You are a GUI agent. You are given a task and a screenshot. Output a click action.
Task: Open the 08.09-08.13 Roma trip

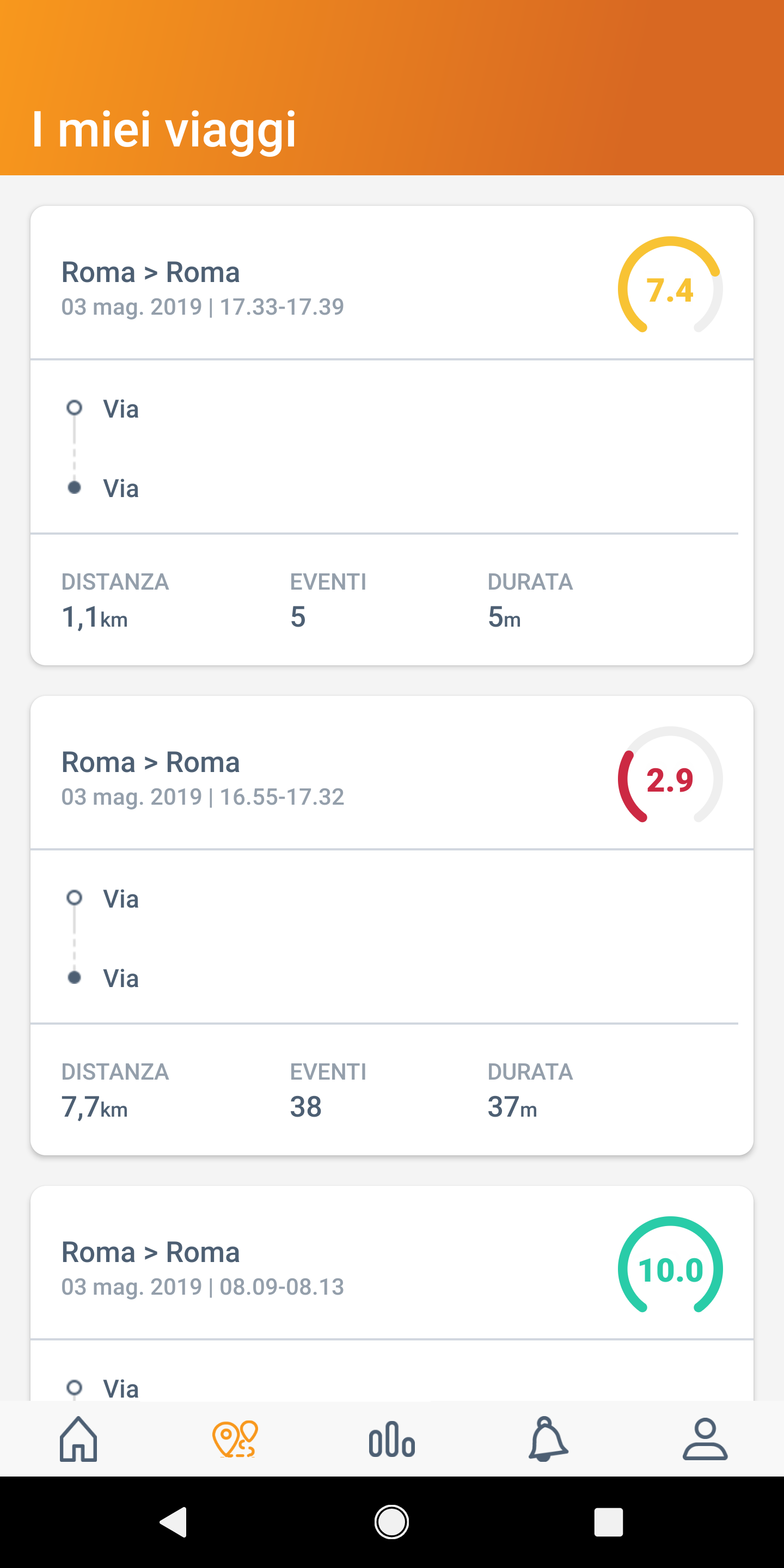coord(202,1267)
